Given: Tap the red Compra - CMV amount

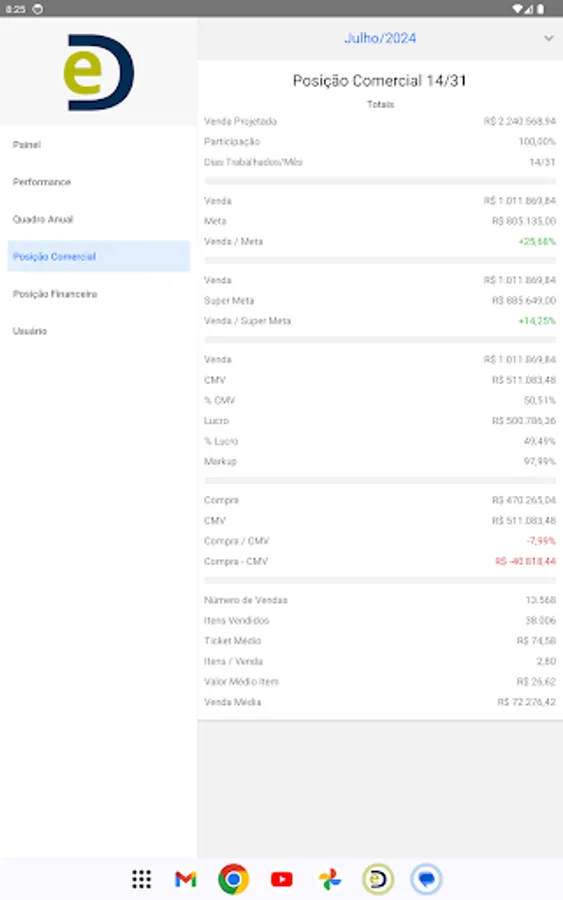Looking at the screenshot, I should [525, 561].
